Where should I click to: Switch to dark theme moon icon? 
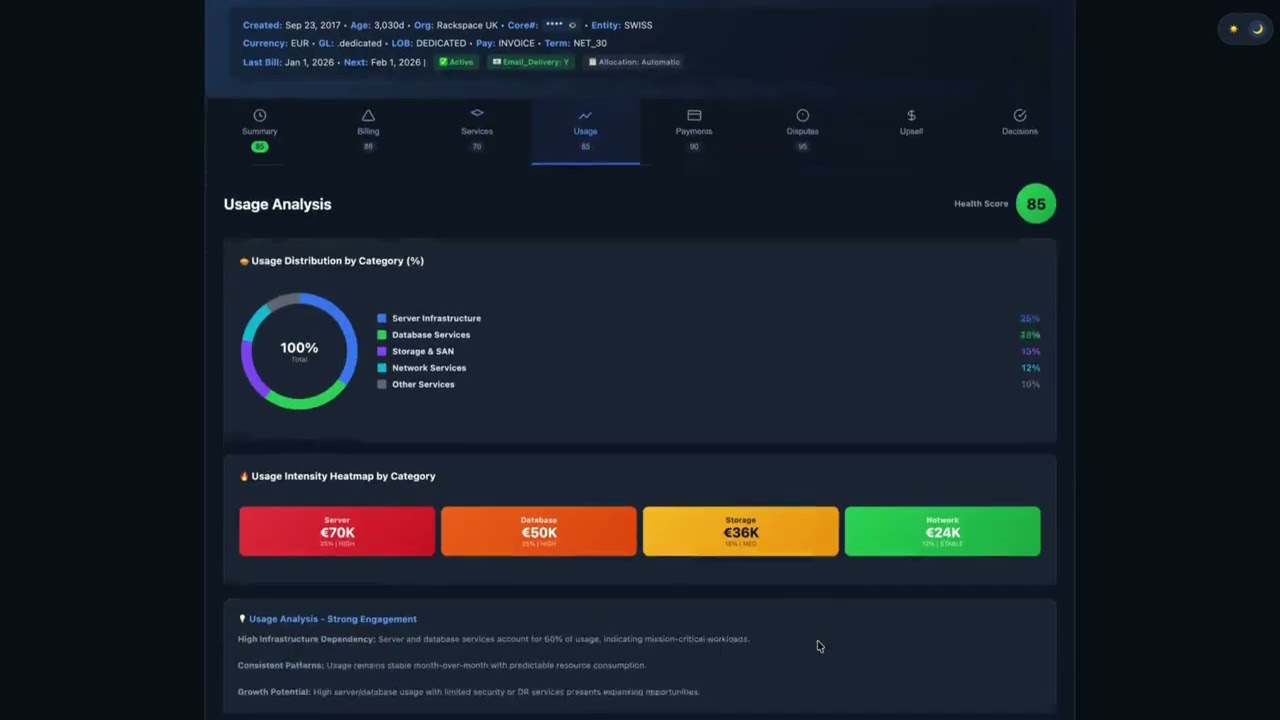[1257, 29]
